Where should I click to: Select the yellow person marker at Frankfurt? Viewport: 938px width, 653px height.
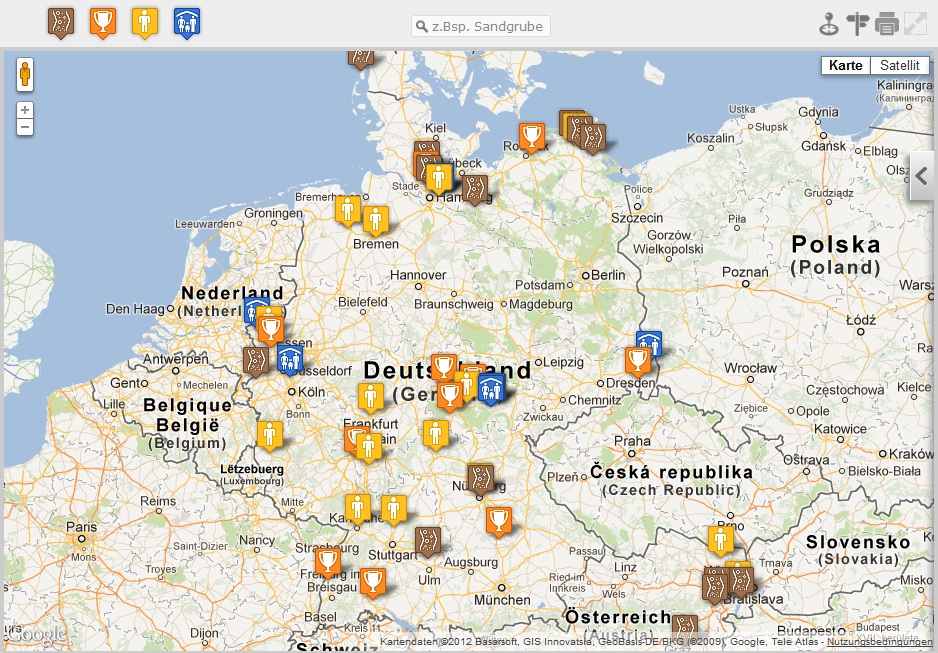[368, 447]
